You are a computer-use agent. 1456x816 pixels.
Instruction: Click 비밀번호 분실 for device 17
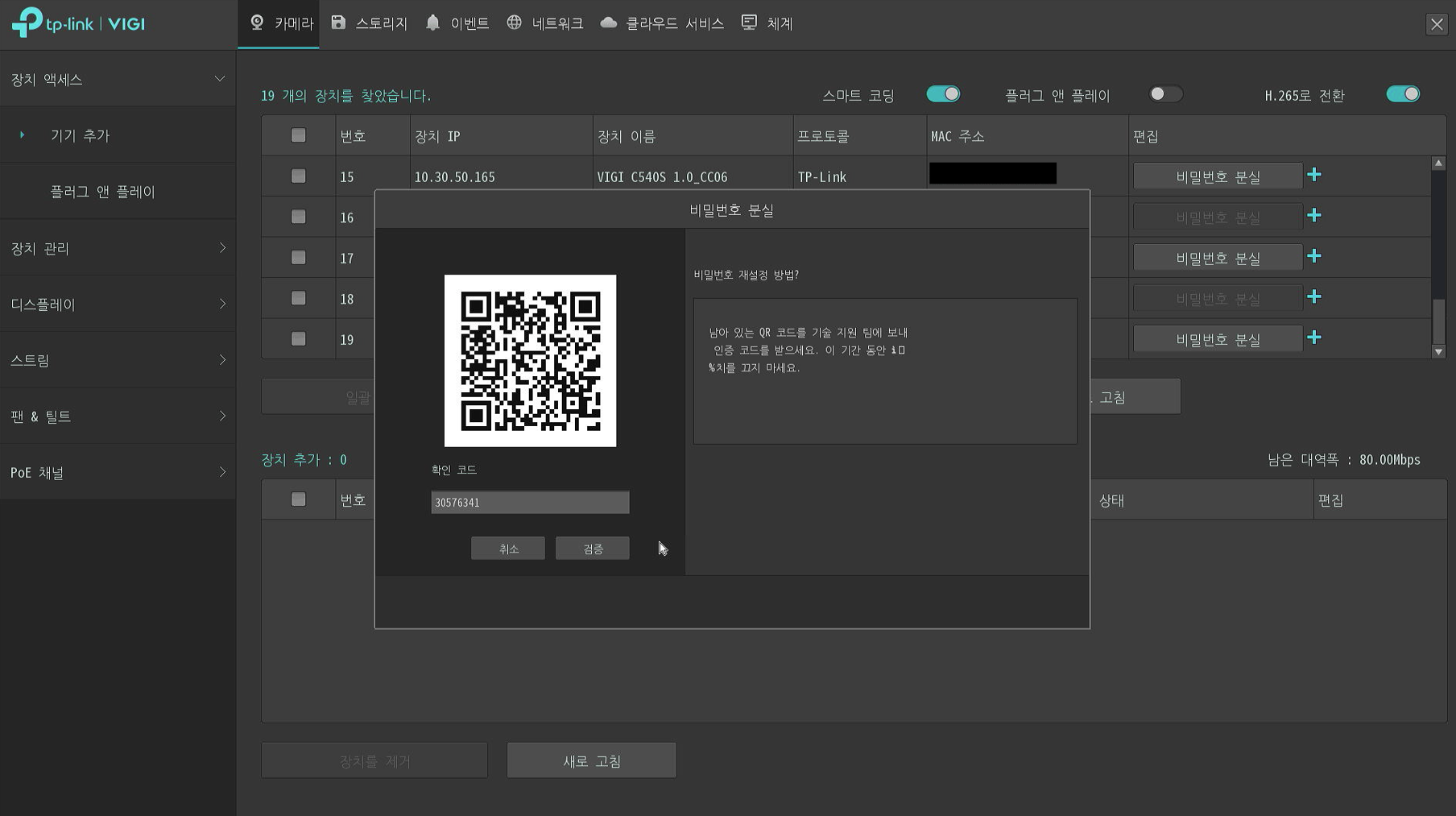(1218, 258)
